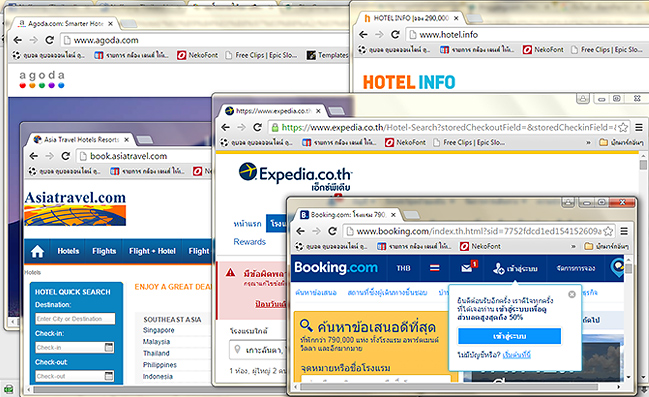Close the Booking.com sign-in popup
649x397 pixels.
(572, 294)
